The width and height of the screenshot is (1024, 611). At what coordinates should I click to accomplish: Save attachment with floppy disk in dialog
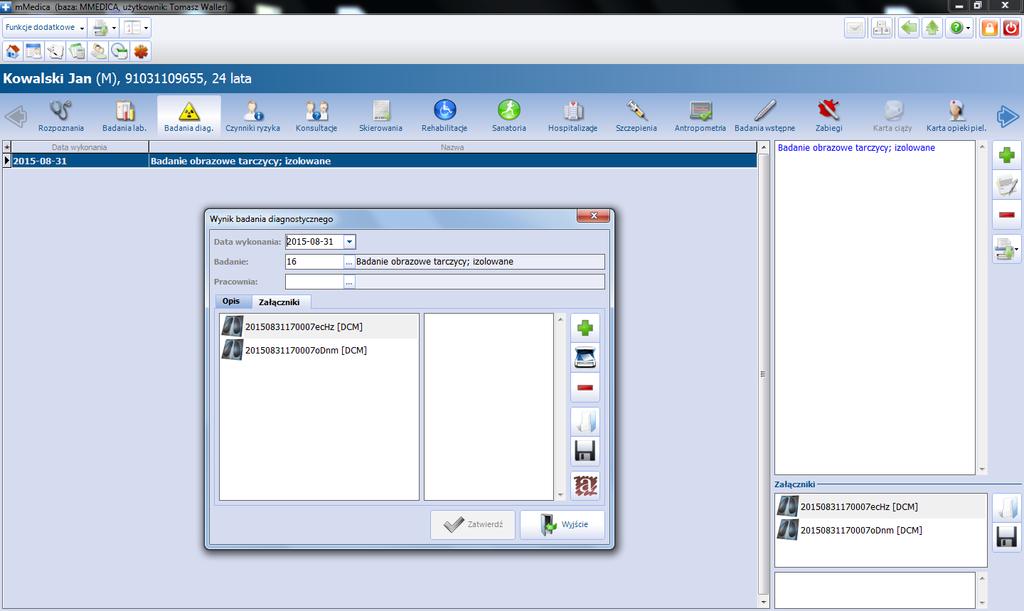click(x=585, y=451)
